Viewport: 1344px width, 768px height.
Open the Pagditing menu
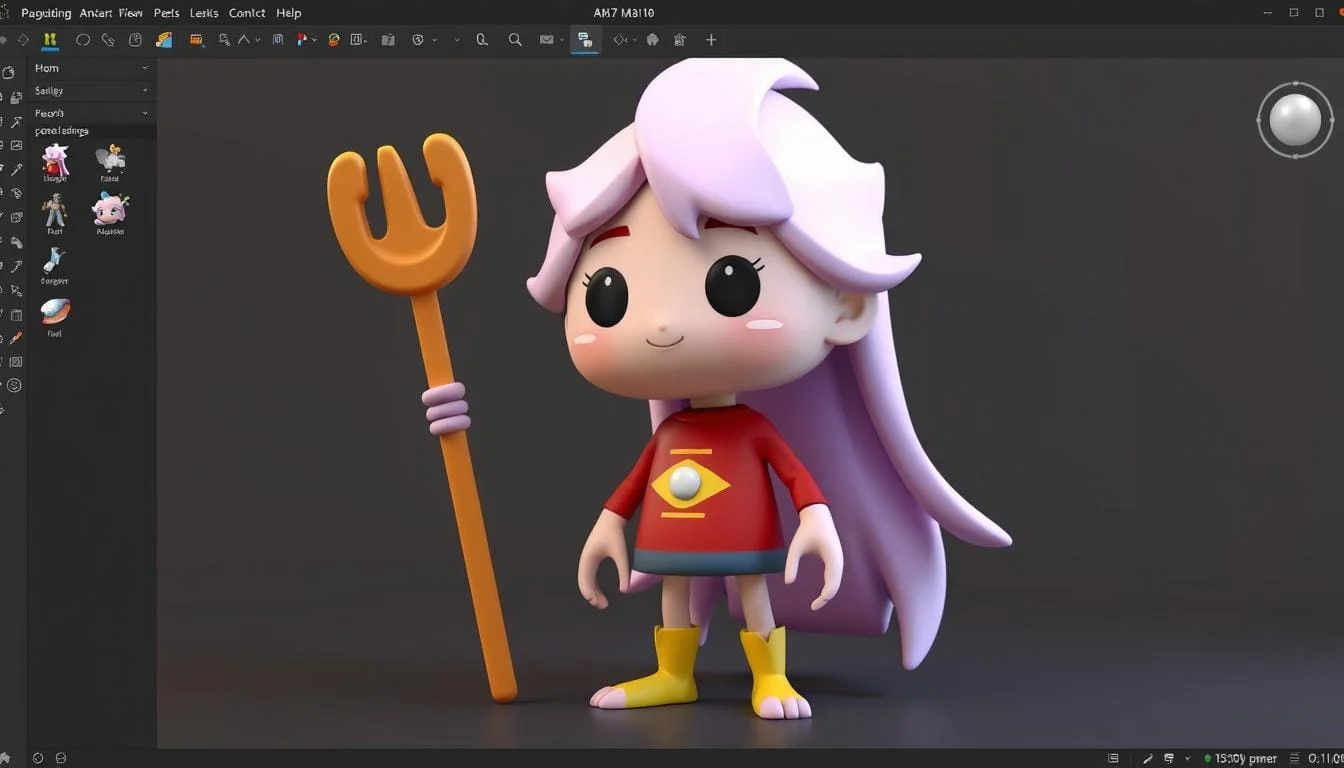[x=46, y=13]
